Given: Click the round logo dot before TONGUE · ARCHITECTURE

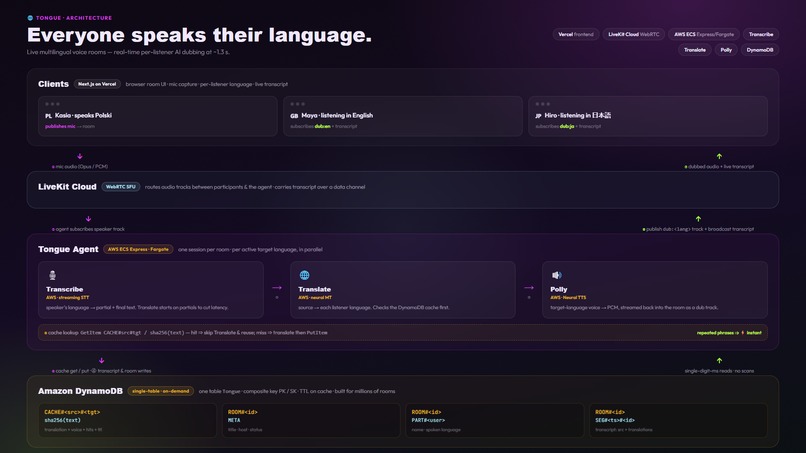Looking at the screenshot, I should (x=30, y=18).
